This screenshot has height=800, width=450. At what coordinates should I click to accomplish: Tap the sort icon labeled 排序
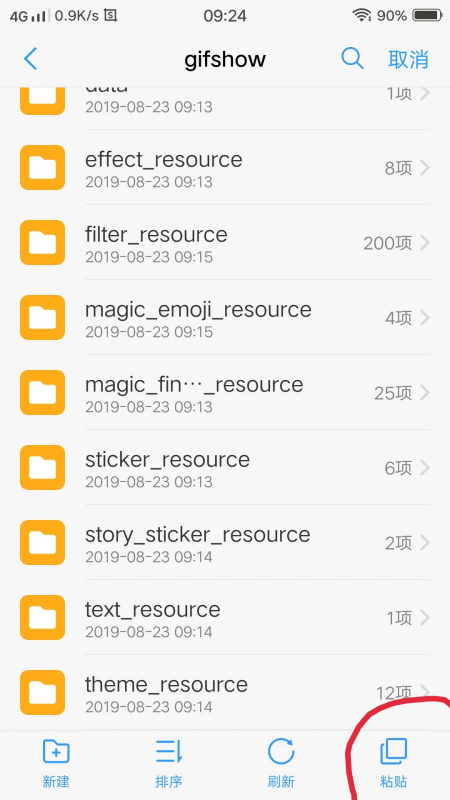(169, 751)
